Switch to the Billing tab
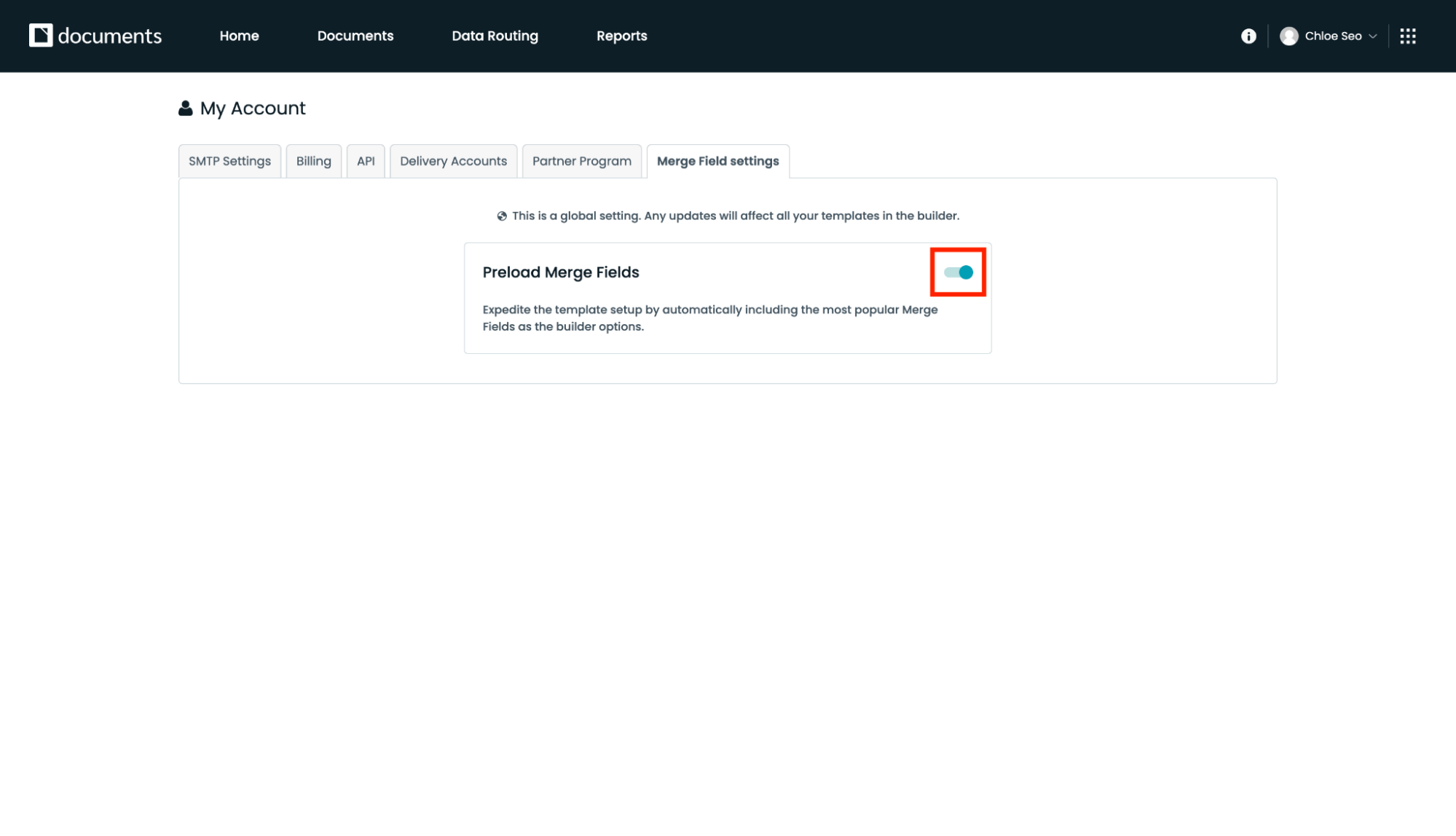The width and height of the screenshot is (1456, 836). point(313,161)
